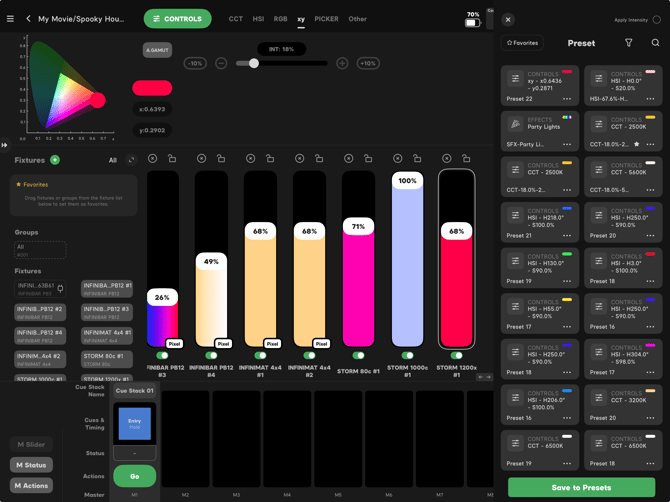Click the star on CCT-18.0%-2 preset card
Image resolution: width=670 pixels, height=502 pixels.
coord(637,144)
